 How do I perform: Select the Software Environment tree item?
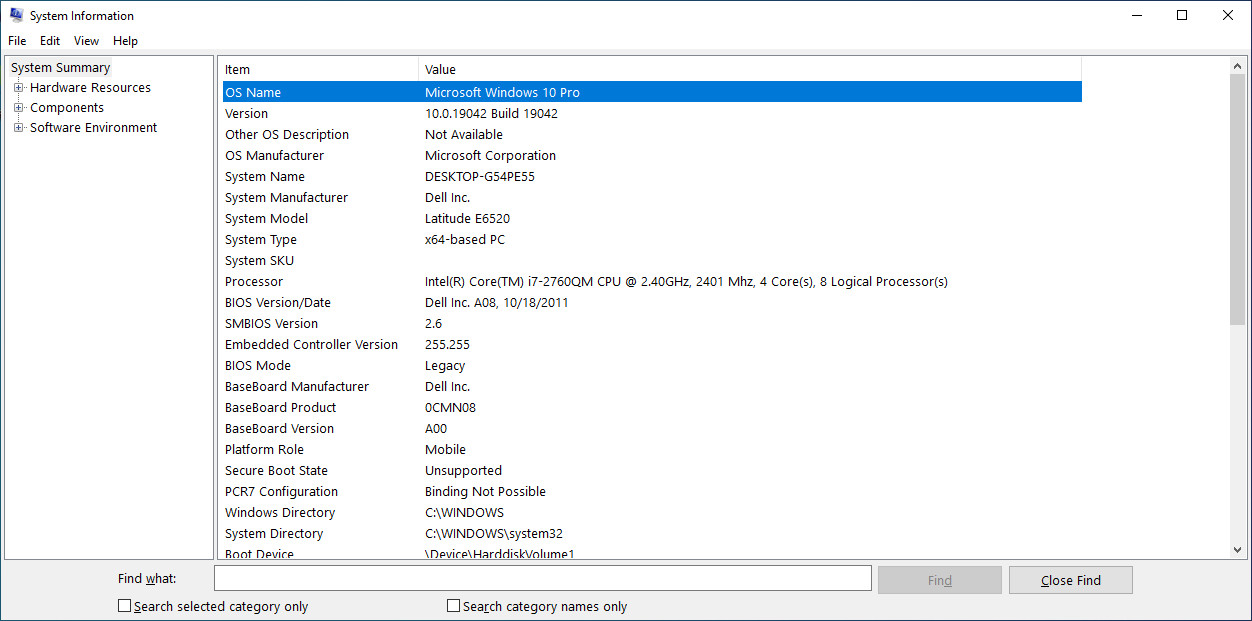(93, 128)
